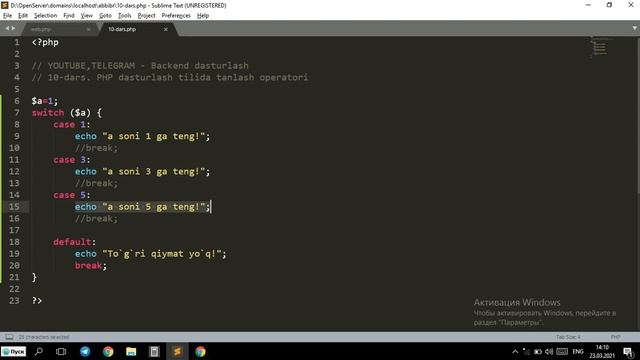Open the Find menu
The width and height of the screenshot is (640, 360).
69,16
